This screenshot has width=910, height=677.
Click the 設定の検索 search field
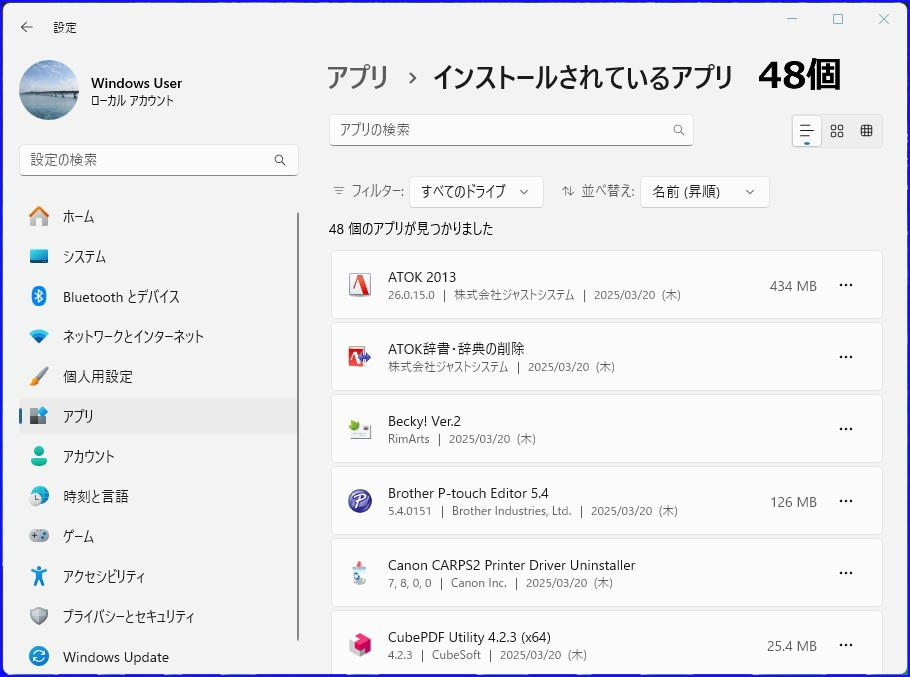pos(158,160)
